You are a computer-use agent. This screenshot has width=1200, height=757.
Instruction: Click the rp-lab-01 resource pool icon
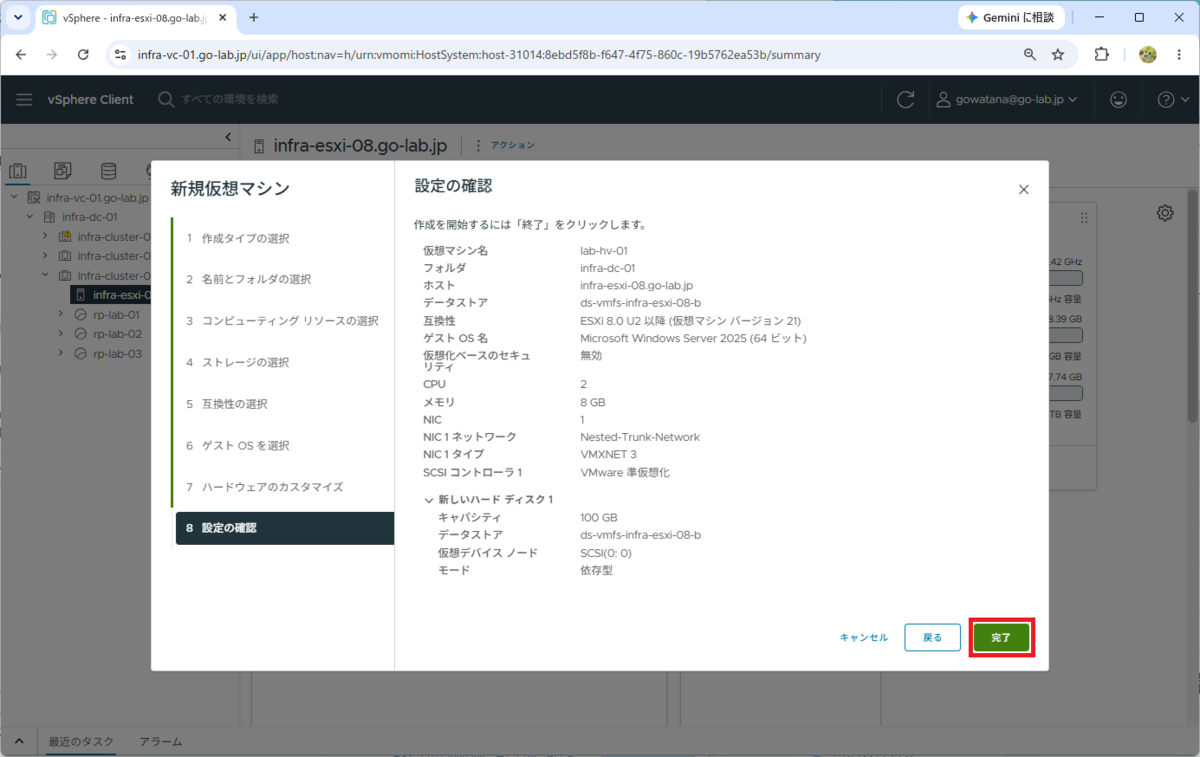click(82, 315)
